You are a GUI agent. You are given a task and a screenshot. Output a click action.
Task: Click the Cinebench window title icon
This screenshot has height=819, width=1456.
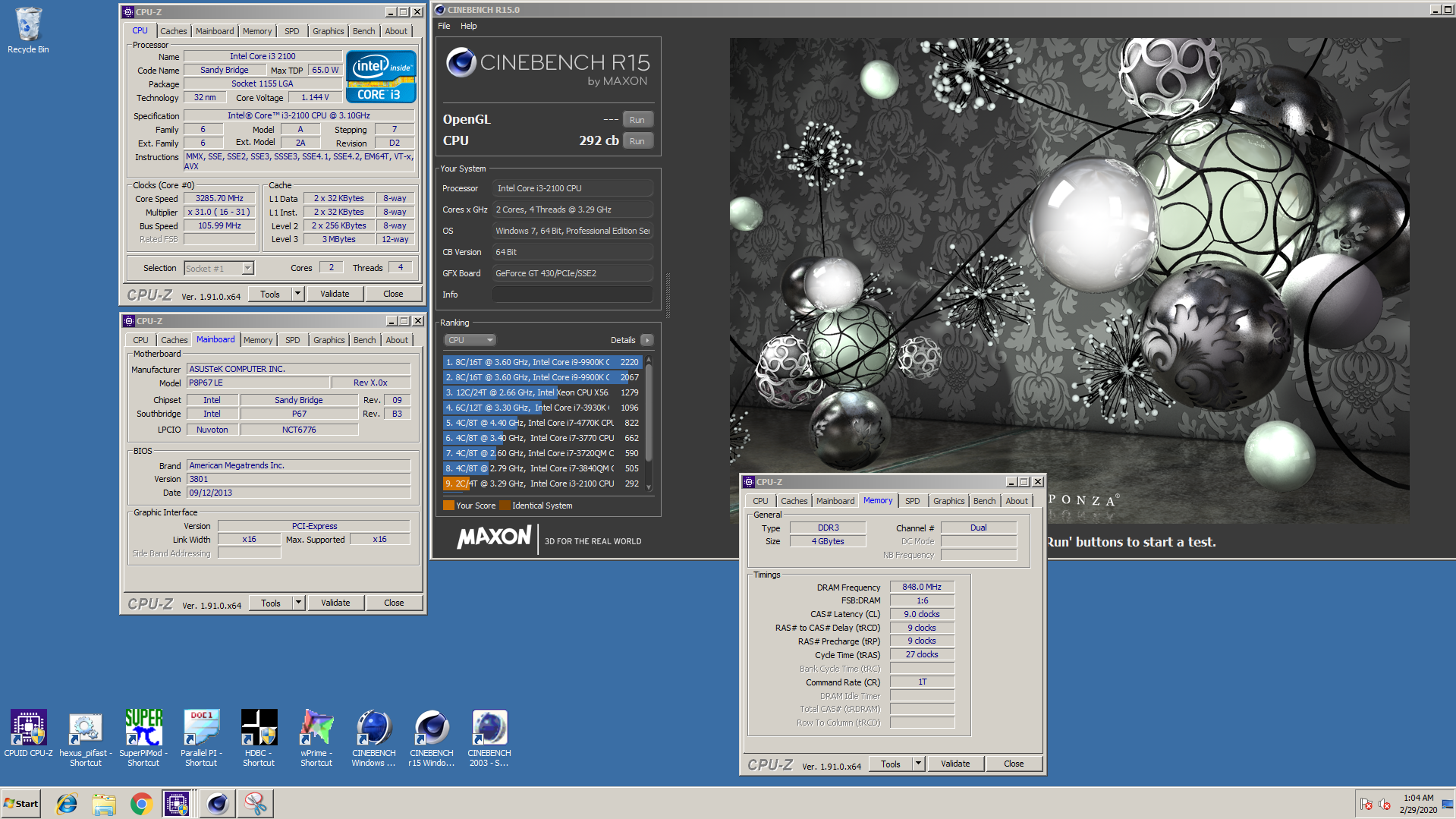click(x=440, y=10)
